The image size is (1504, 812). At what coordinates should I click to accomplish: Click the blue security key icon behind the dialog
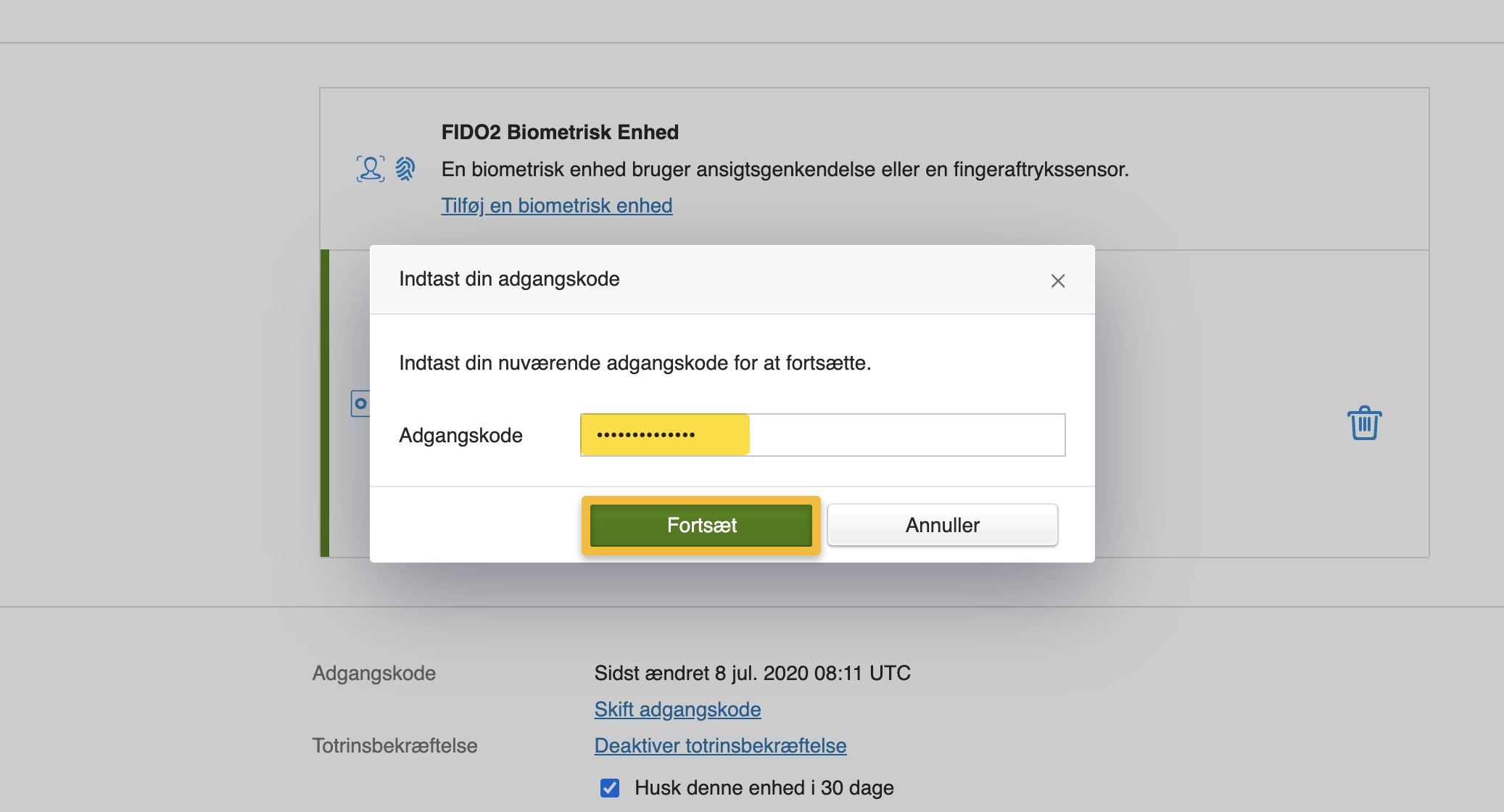coord(361,403)
